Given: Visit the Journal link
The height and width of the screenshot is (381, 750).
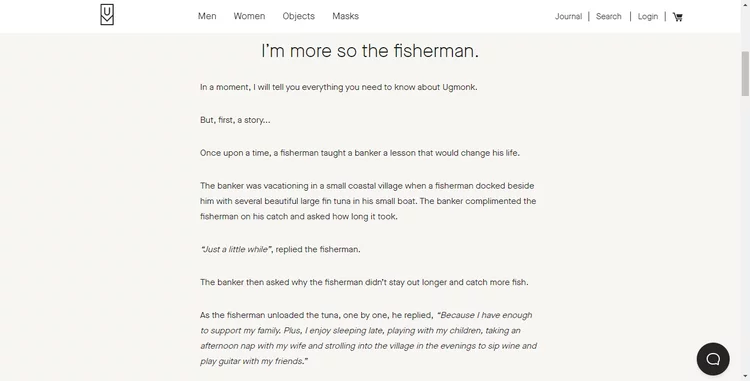Looking at the screenshot, I should click(x=568, y=16).
